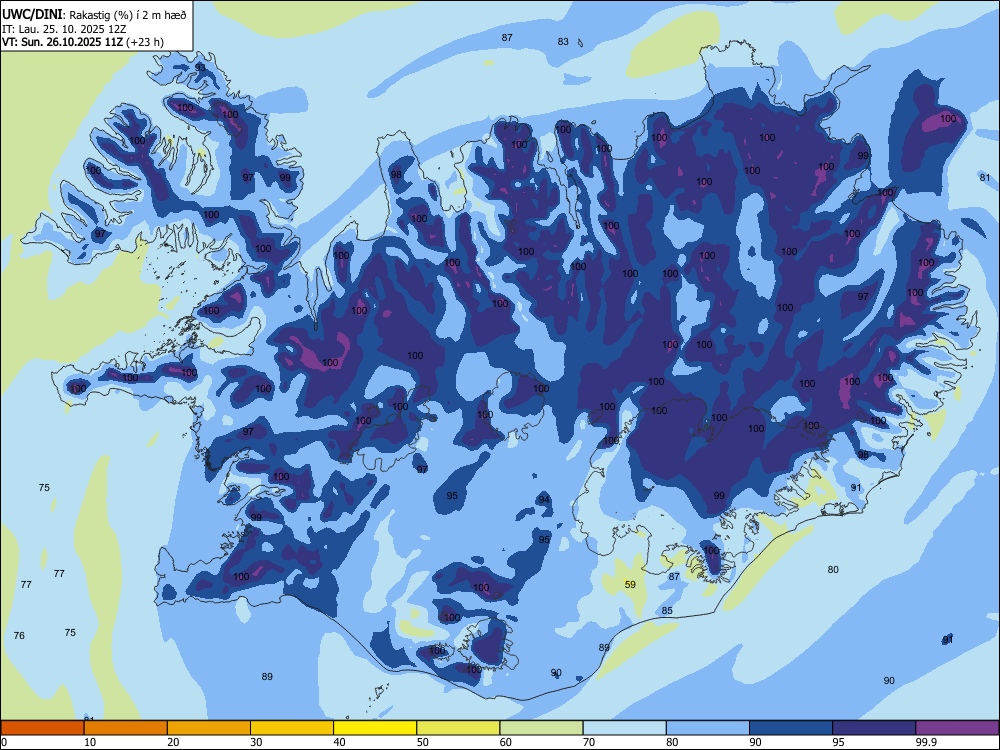Click the pale yellow 50–60 legend swatch
Screen dimensions: 1000x750
point(458,728)
